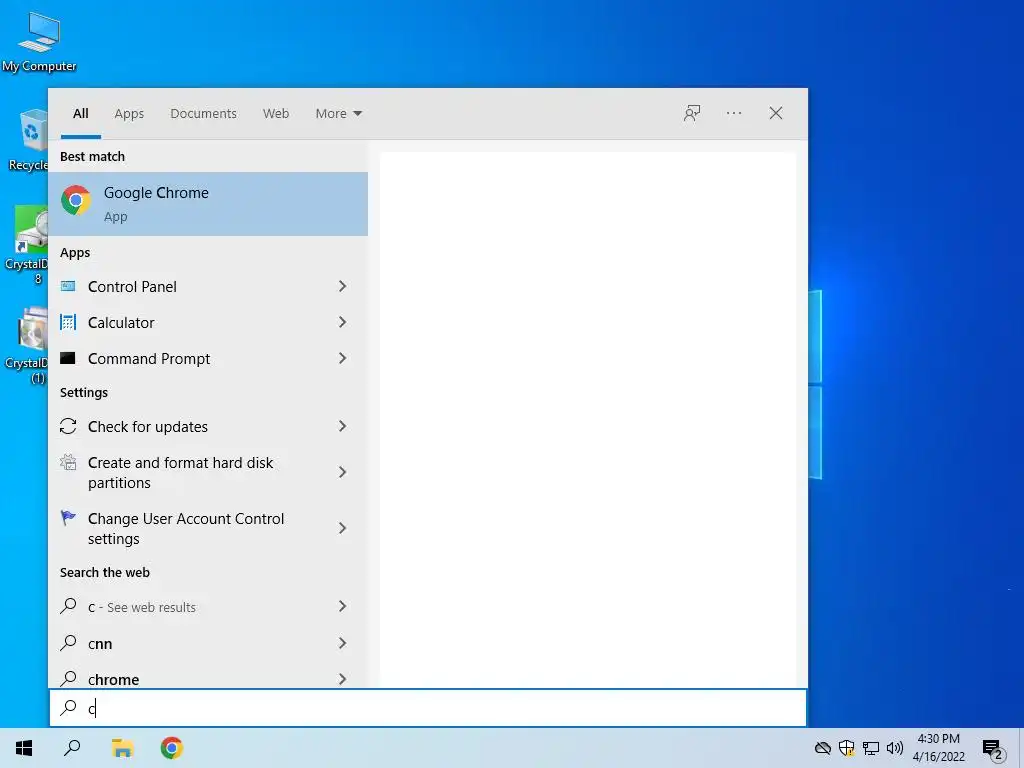Screen dimensions: 1024x768
Task: Click the 'cnn' web suggestion
Action: pos(100,644)
